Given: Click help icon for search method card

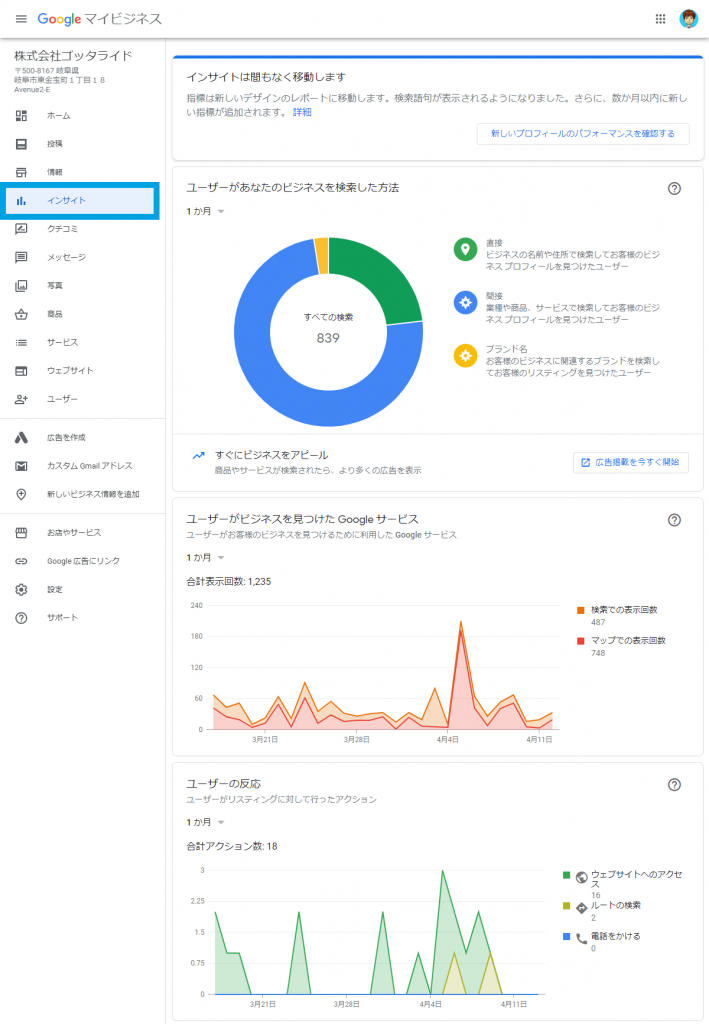Looking at the screenshot, I should [674, 188].
